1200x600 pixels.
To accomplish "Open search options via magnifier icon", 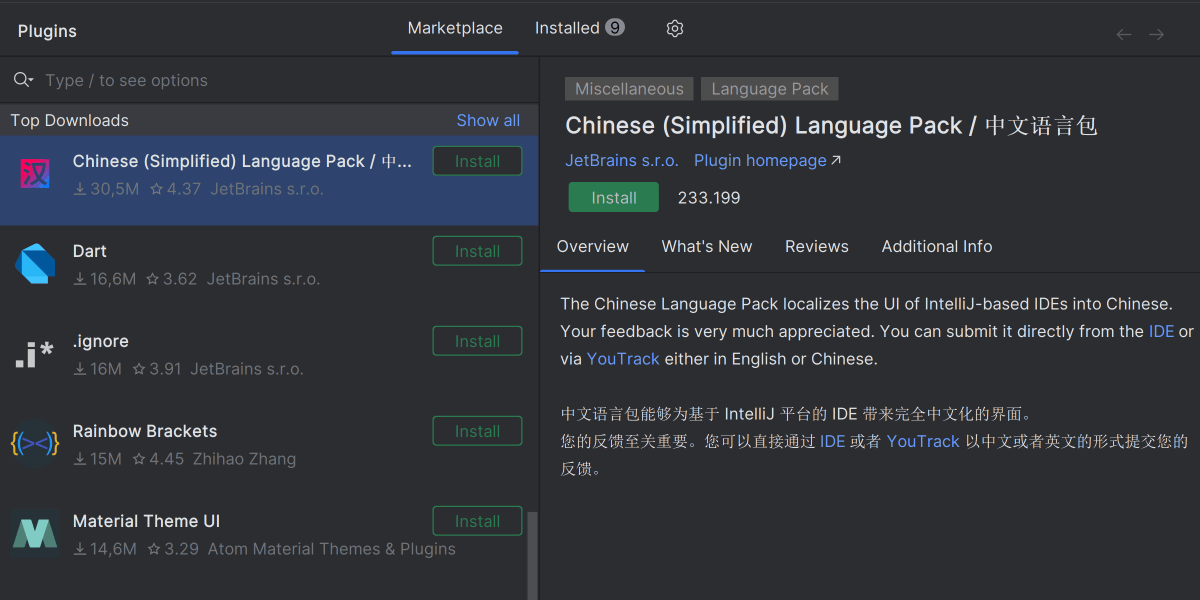I will [23, 80].
